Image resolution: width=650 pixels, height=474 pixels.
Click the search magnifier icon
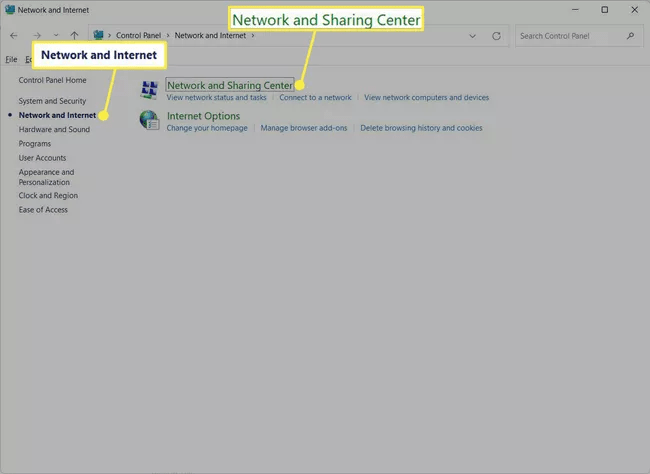tap(630, 36)
